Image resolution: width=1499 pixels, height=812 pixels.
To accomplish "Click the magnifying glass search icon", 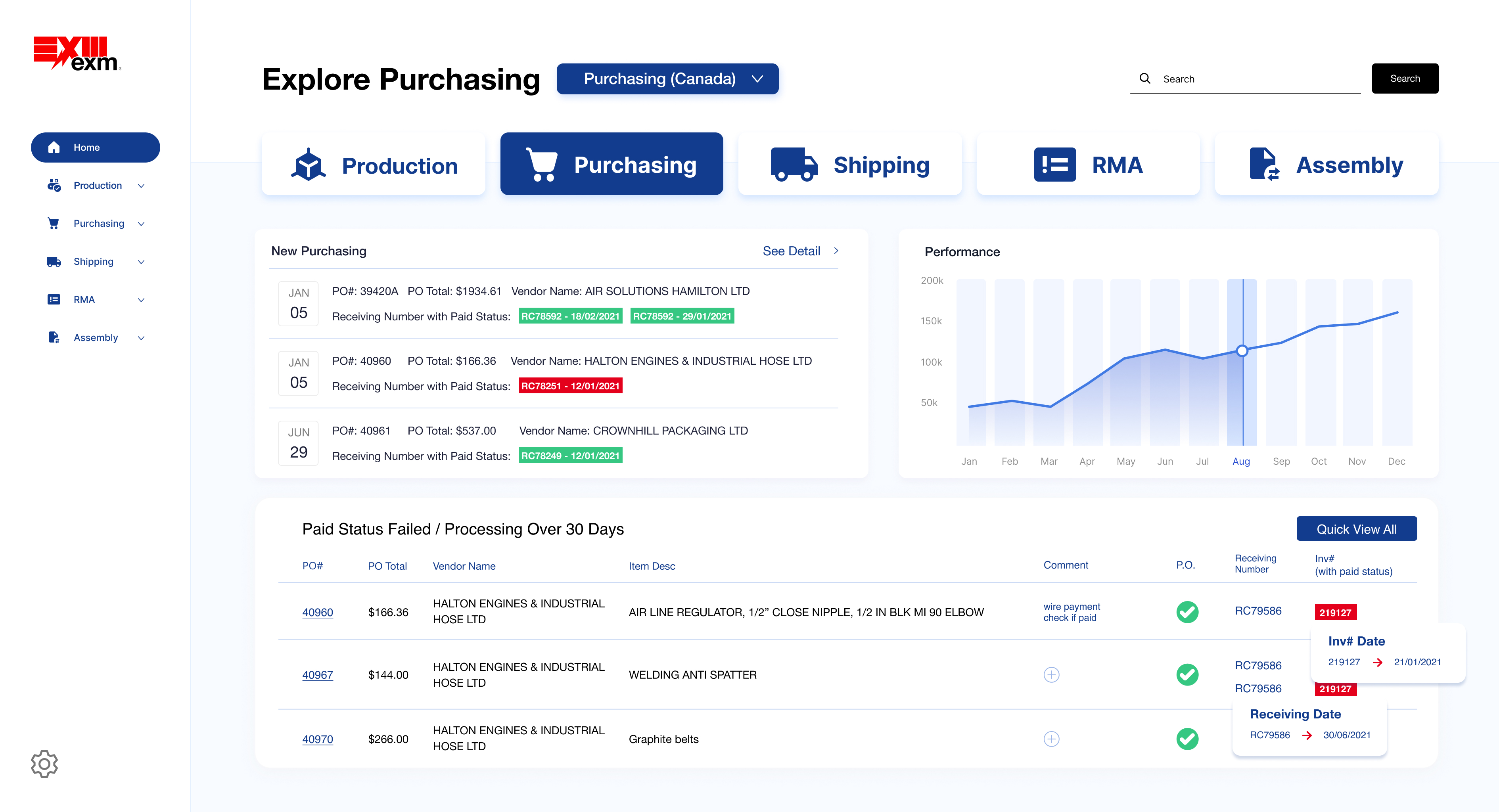I will point(1144,79).
